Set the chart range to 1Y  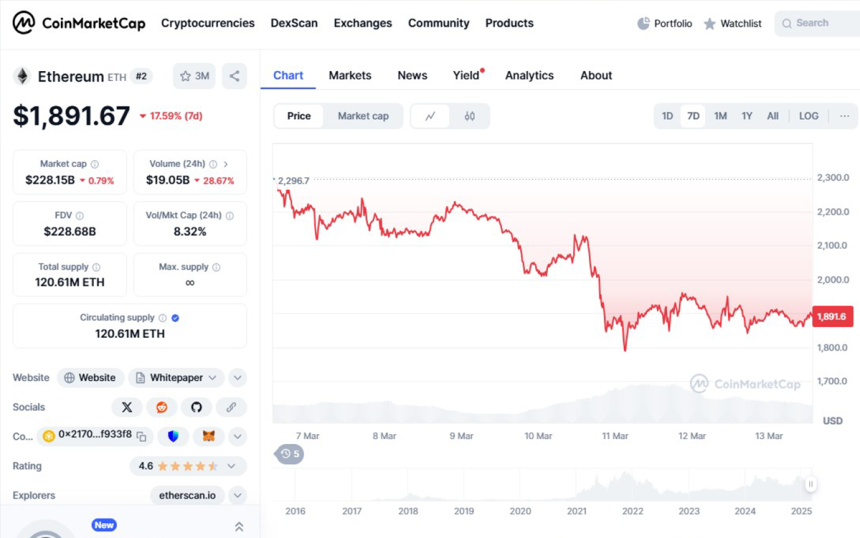click(x=747, y=116)
